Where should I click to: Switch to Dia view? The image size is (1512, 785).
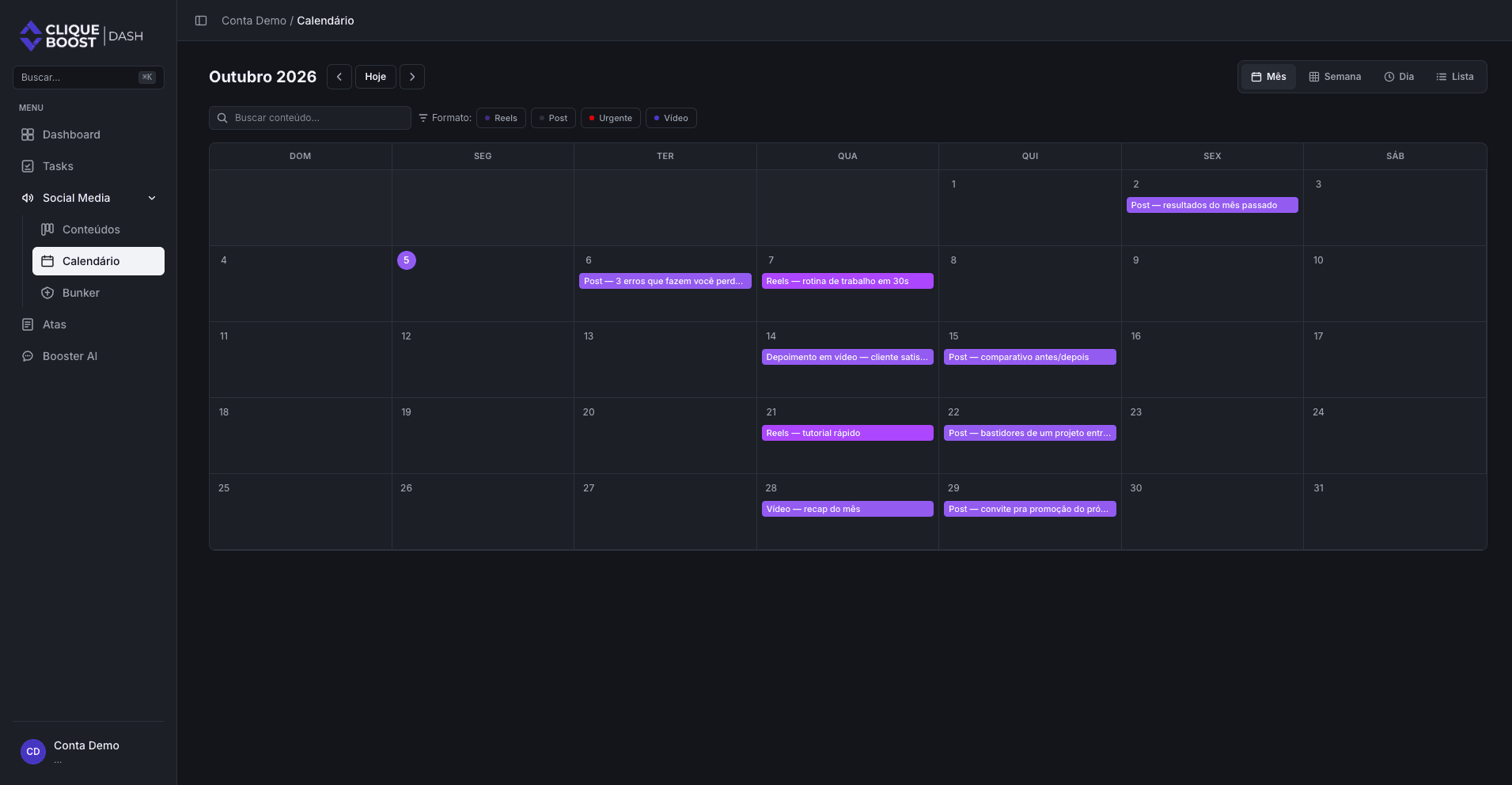click(1399, 77)
